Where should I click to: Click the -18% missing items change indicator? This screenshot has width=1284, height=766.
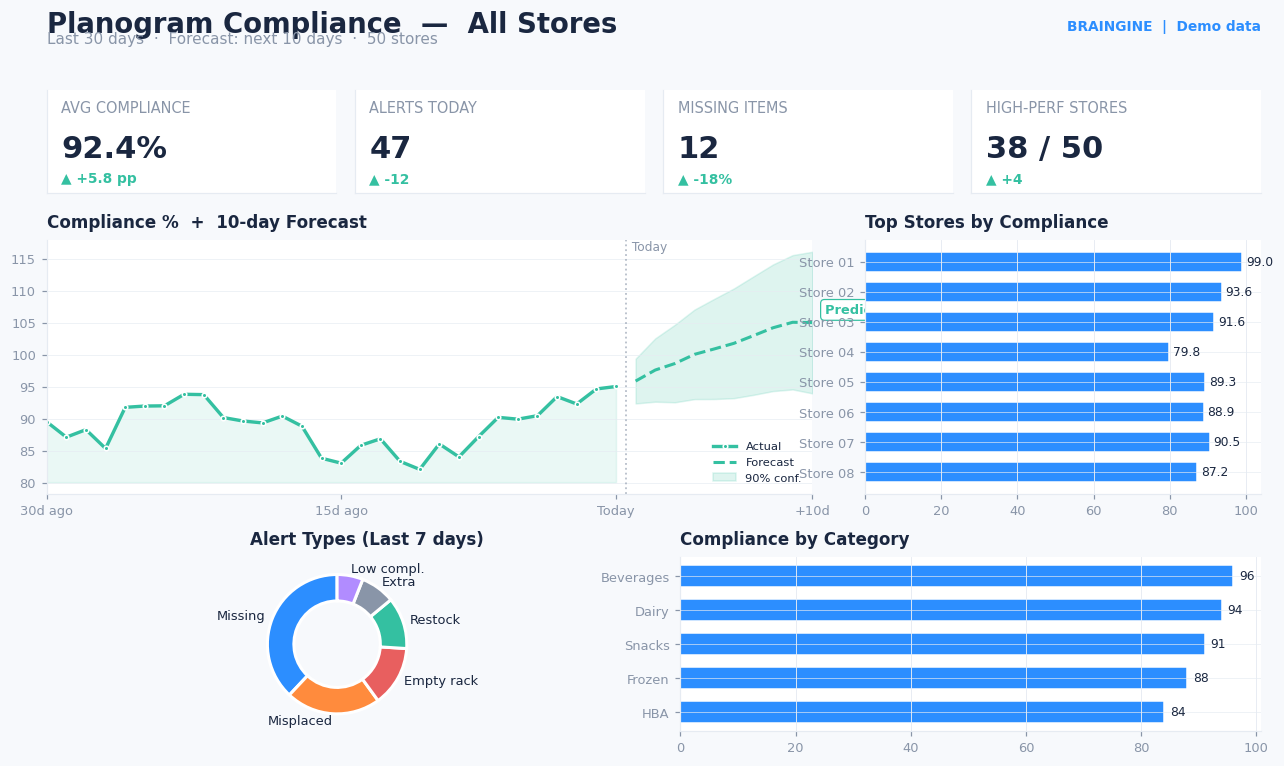[705, 179]
